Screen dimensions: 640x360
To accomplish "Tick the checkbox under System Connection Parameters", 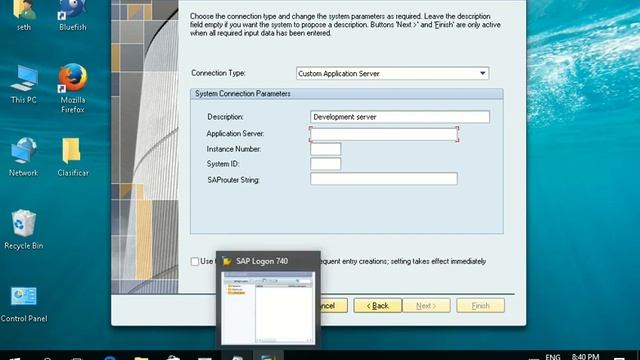I will (195, 261).
